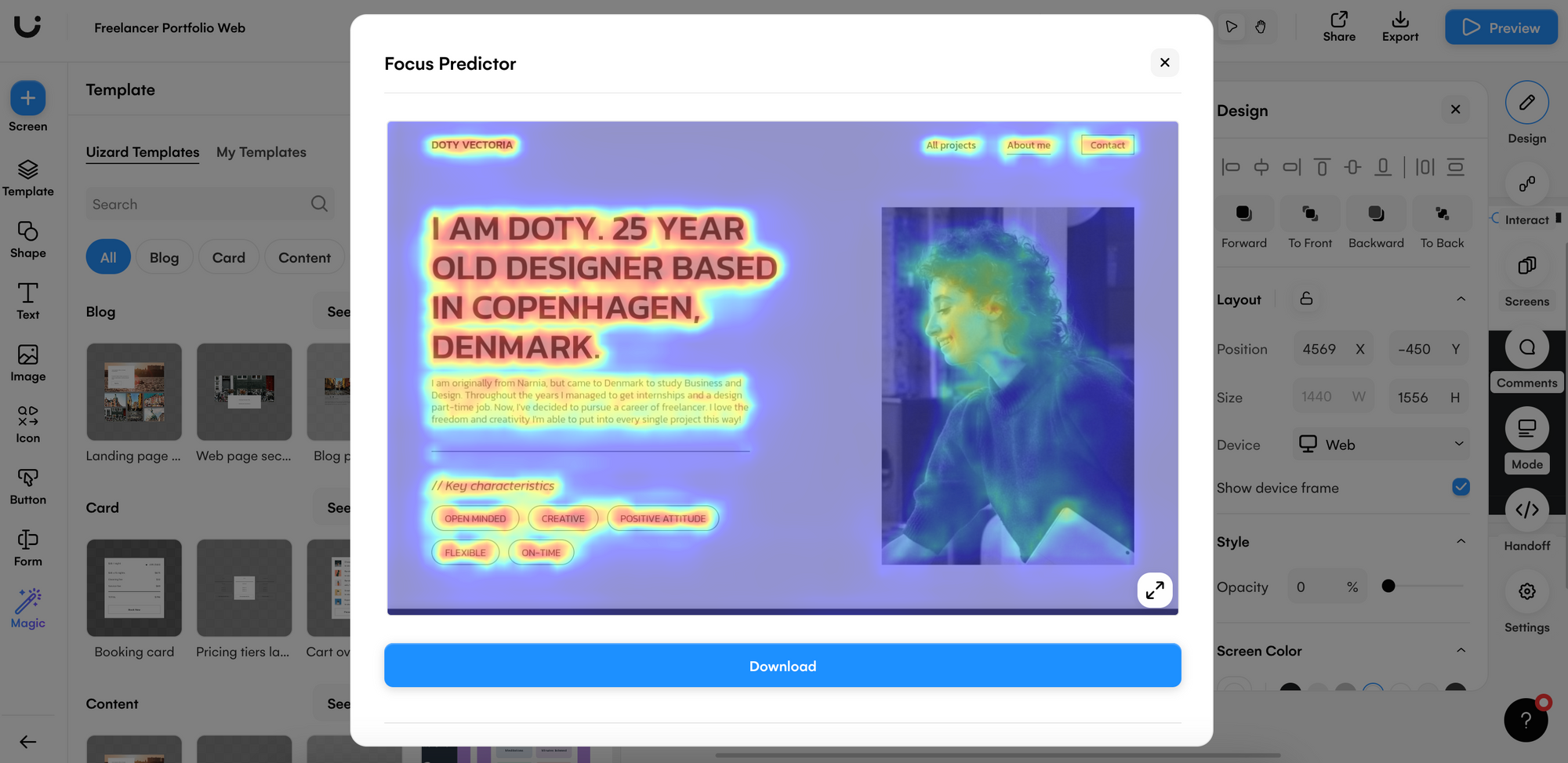The width and height of the screenshot is (1568, 763).
Task: Expand the heatmap to fullscreen
Action: point(1155,590)
